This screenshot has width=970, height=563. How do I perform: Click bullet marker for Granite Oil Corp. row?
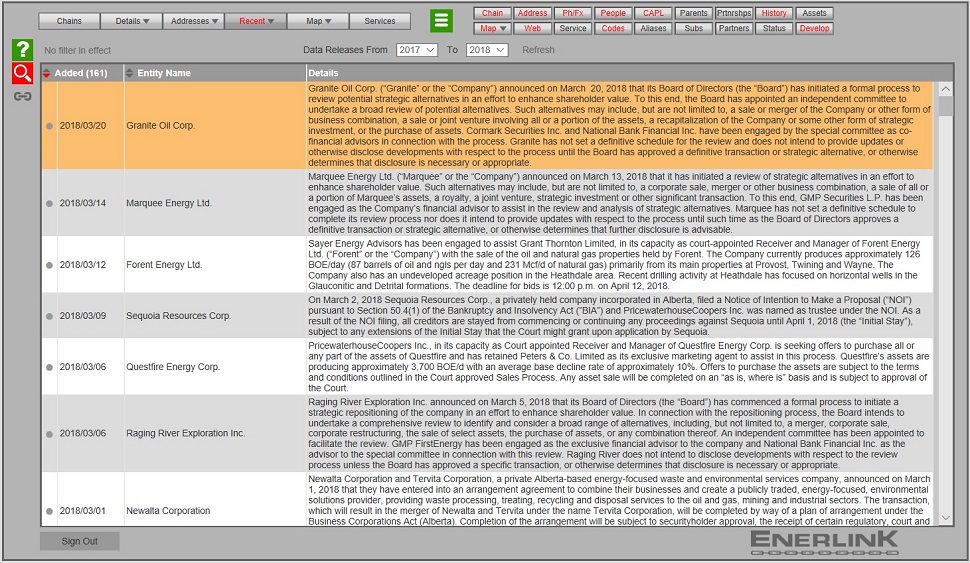(x=49, y=126)
